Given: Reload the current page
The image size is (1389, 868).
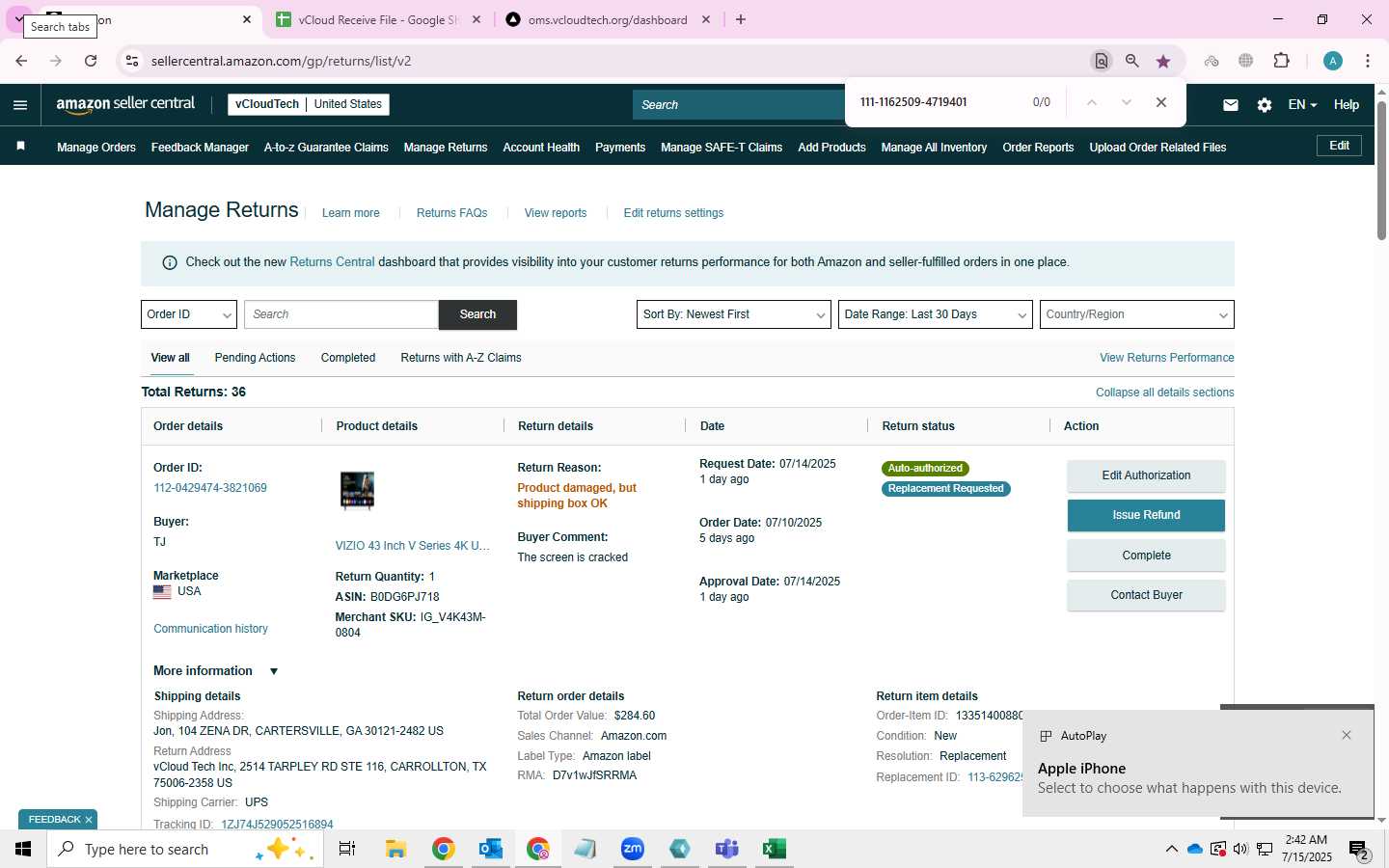Looking at the screenshot, I should click(91, 61).
